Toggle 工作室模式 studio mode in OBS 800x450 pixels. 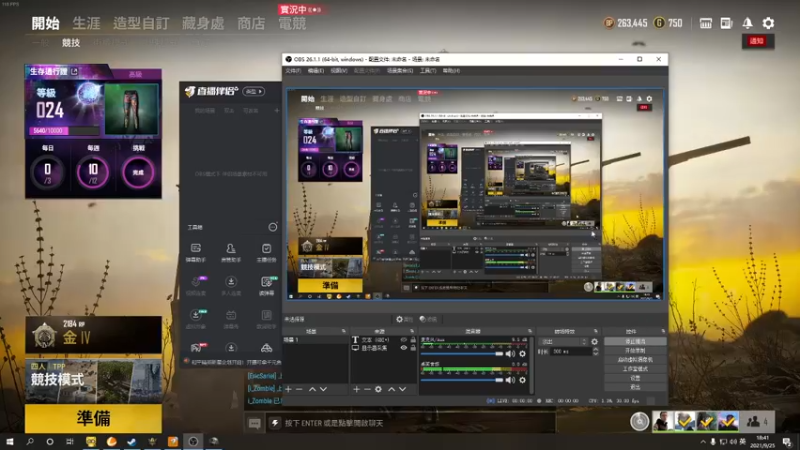(x=635, y=369)
